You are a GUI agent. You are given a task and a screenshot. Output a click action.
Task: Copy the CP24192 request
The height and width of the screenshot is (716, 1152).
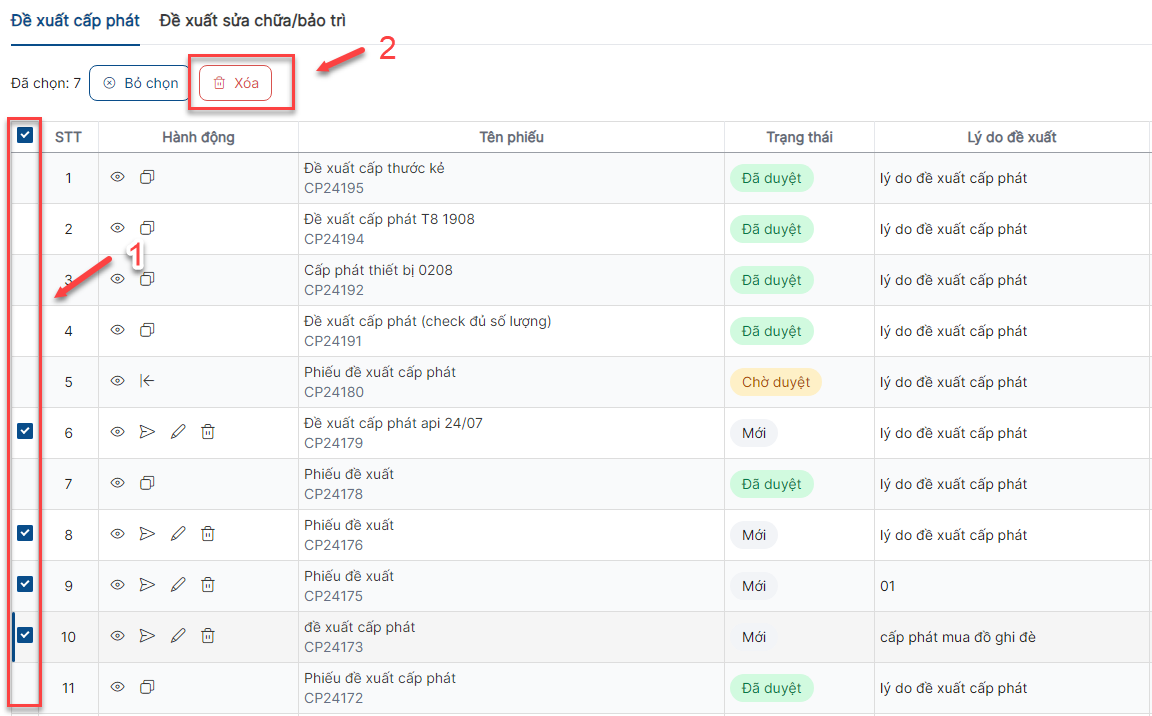coord(147,279)
